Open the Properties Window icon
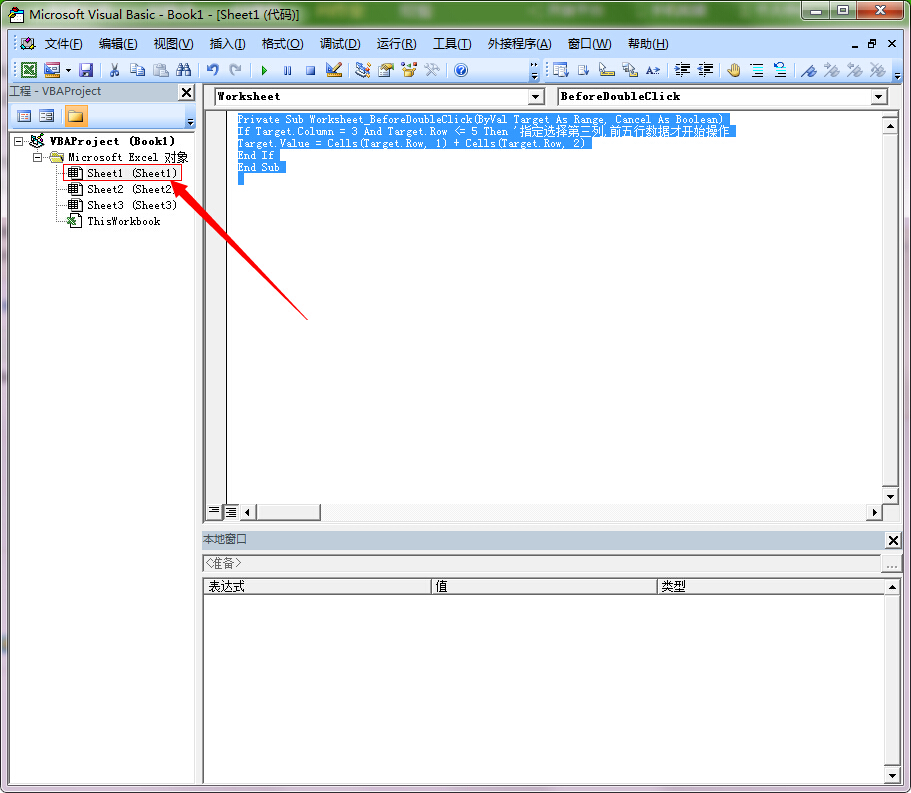Screen dimensions: 911x793 [386, 70]
